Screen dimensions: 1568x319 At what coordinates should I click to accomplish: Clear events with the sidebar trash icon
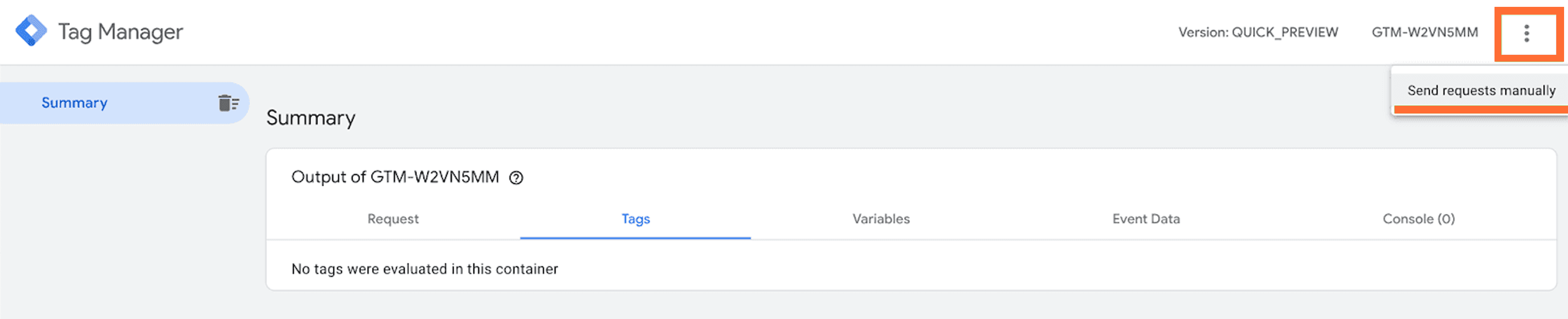coord(228,103)
